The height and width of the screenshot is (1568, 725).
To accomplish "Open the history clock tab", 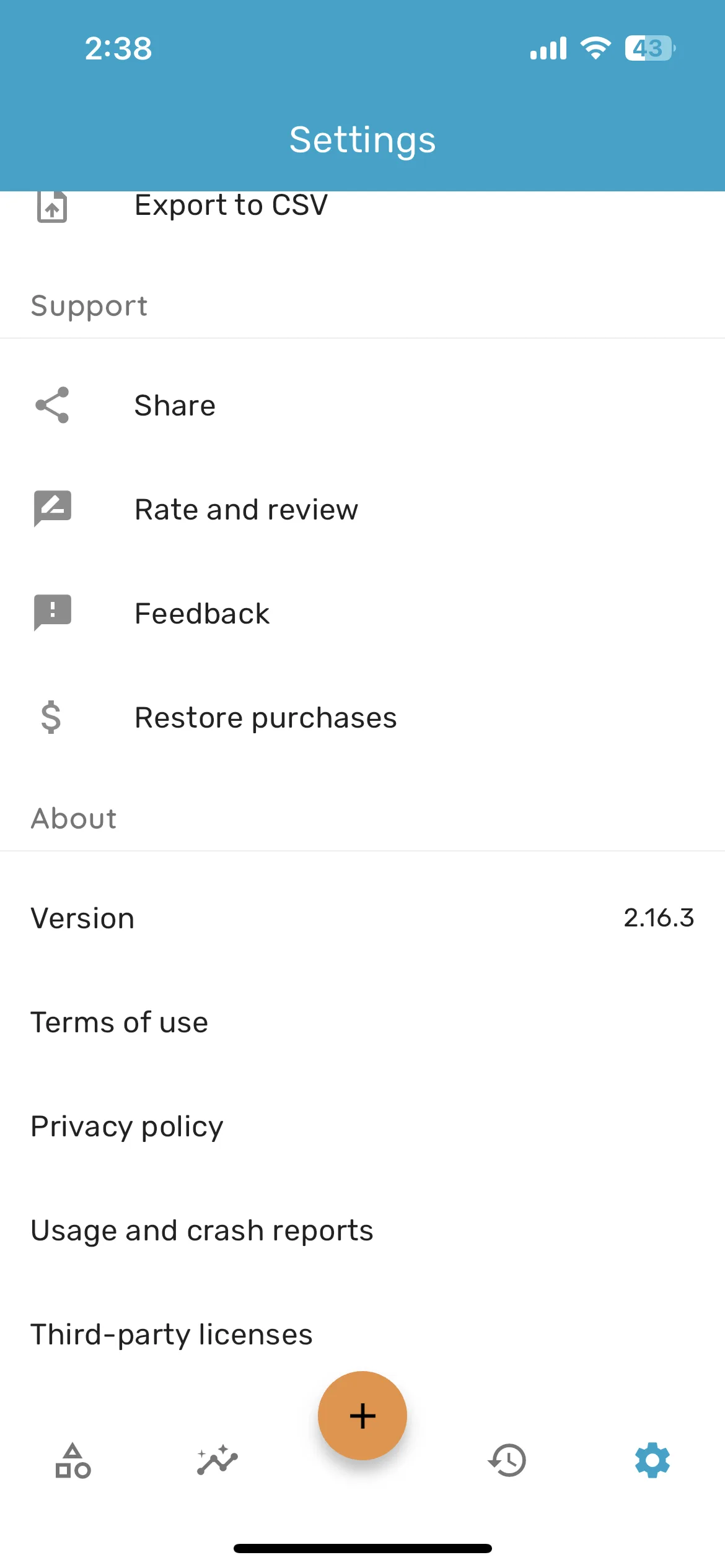I will coord(507,1460).
